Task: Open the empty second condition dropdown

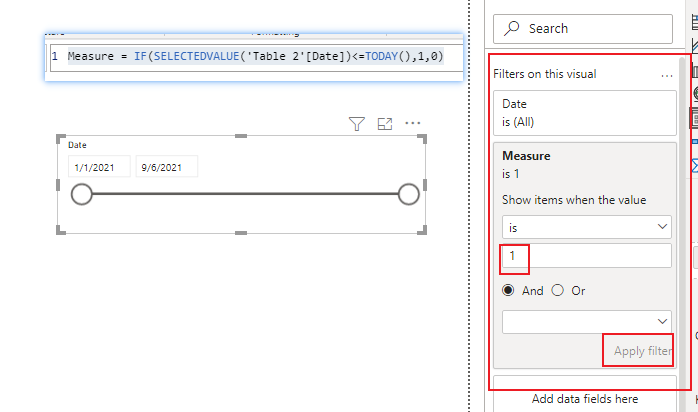Action: click(x=587, y=322)
